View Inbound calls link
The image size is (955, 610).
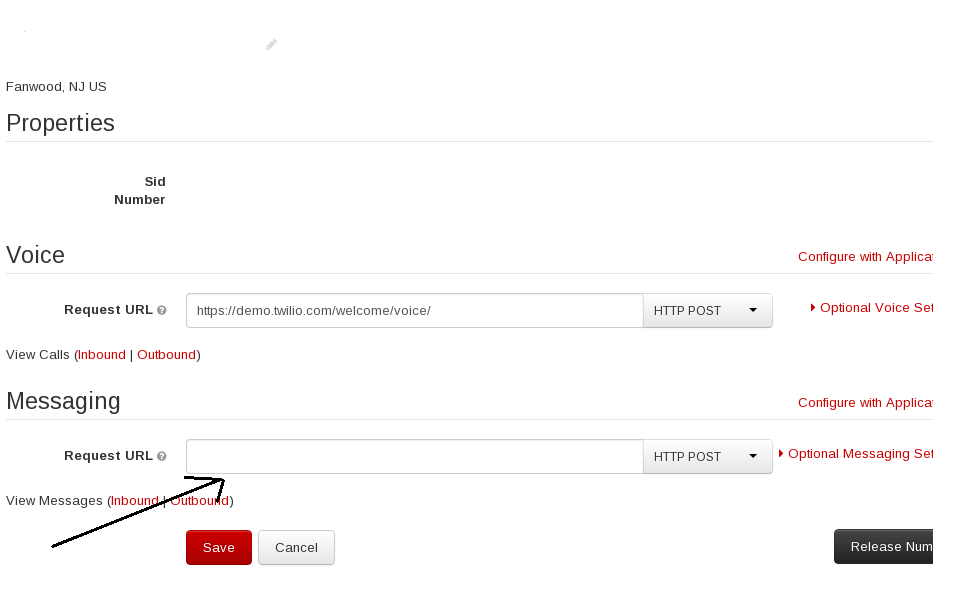coord(102,355)
